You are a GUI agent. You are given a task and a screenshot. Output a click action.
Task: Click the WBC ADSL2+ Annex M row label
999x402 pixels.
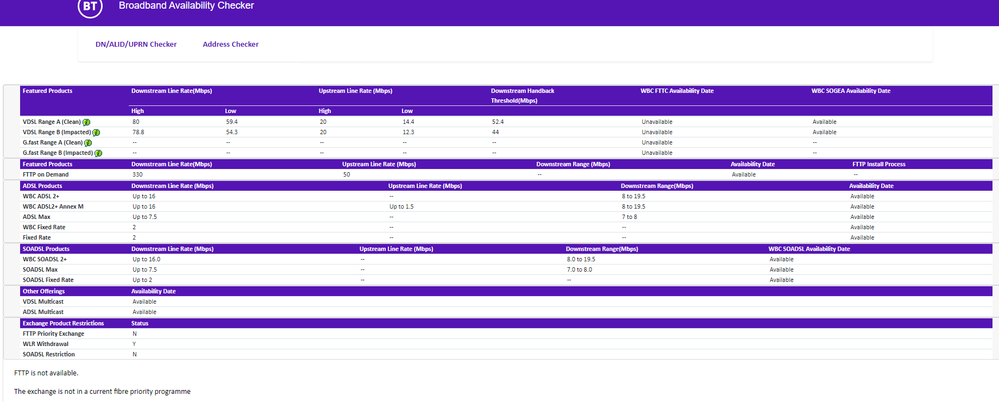pos(52,206)
